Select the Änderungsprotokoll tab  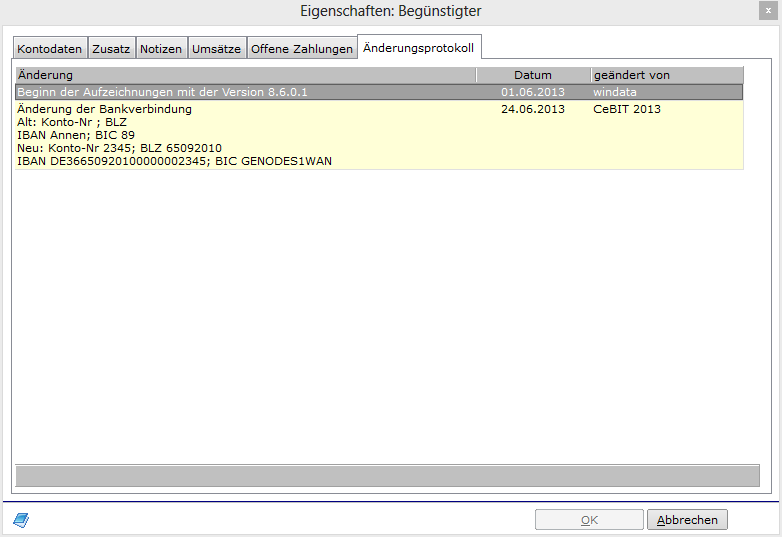[x=419, y=47]
